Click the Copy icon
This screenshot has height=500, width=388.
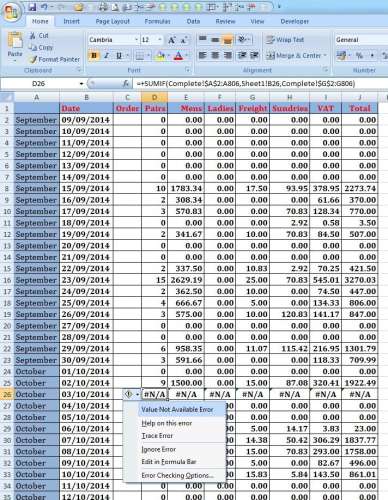click(33, 47)
